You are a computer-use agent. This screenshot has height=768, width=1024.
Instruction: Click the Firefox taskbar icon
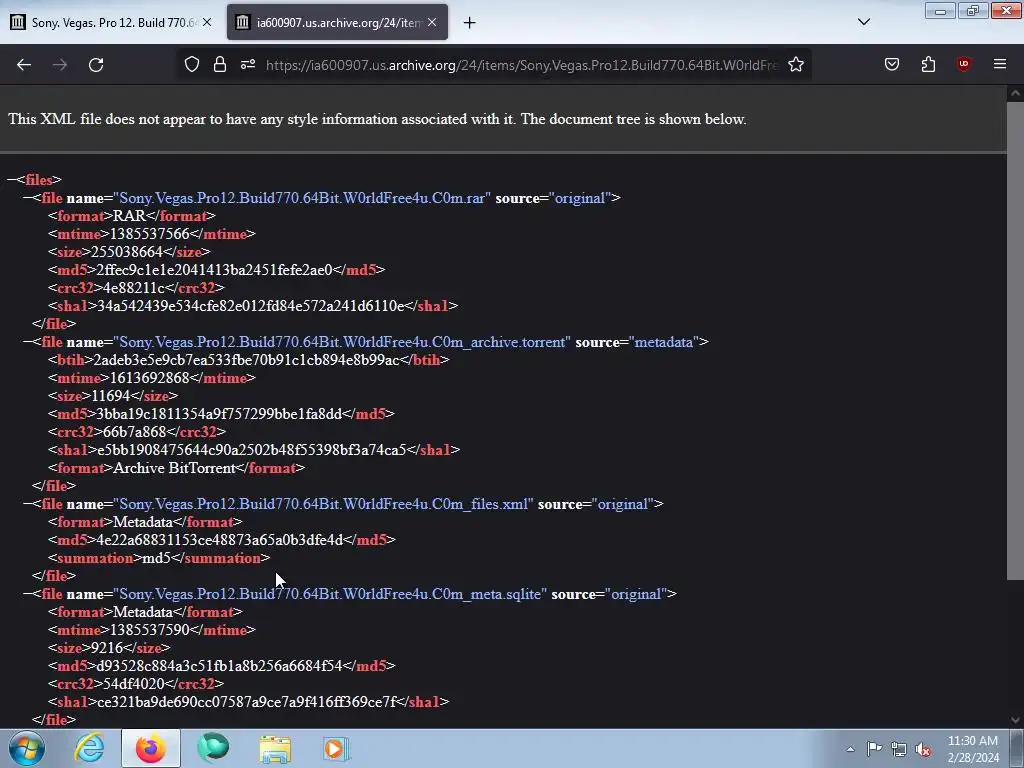point(151,748)
